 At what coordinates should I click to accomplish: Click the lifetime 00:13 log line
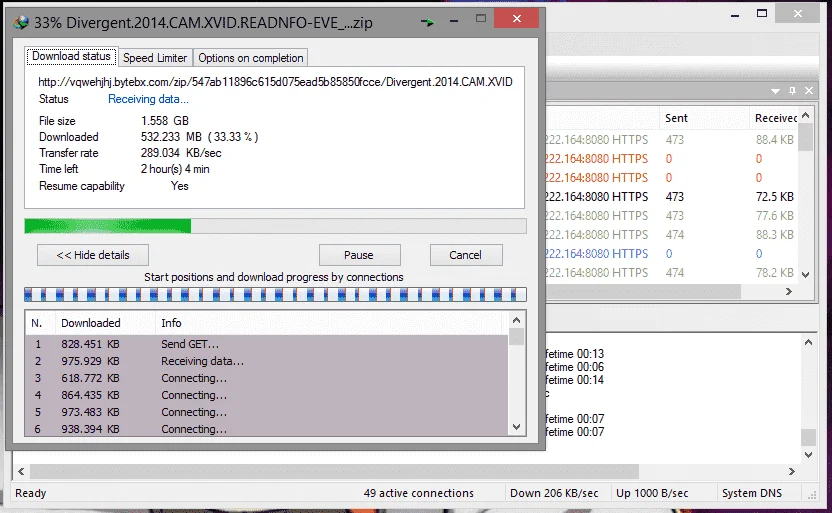[575, 354]
